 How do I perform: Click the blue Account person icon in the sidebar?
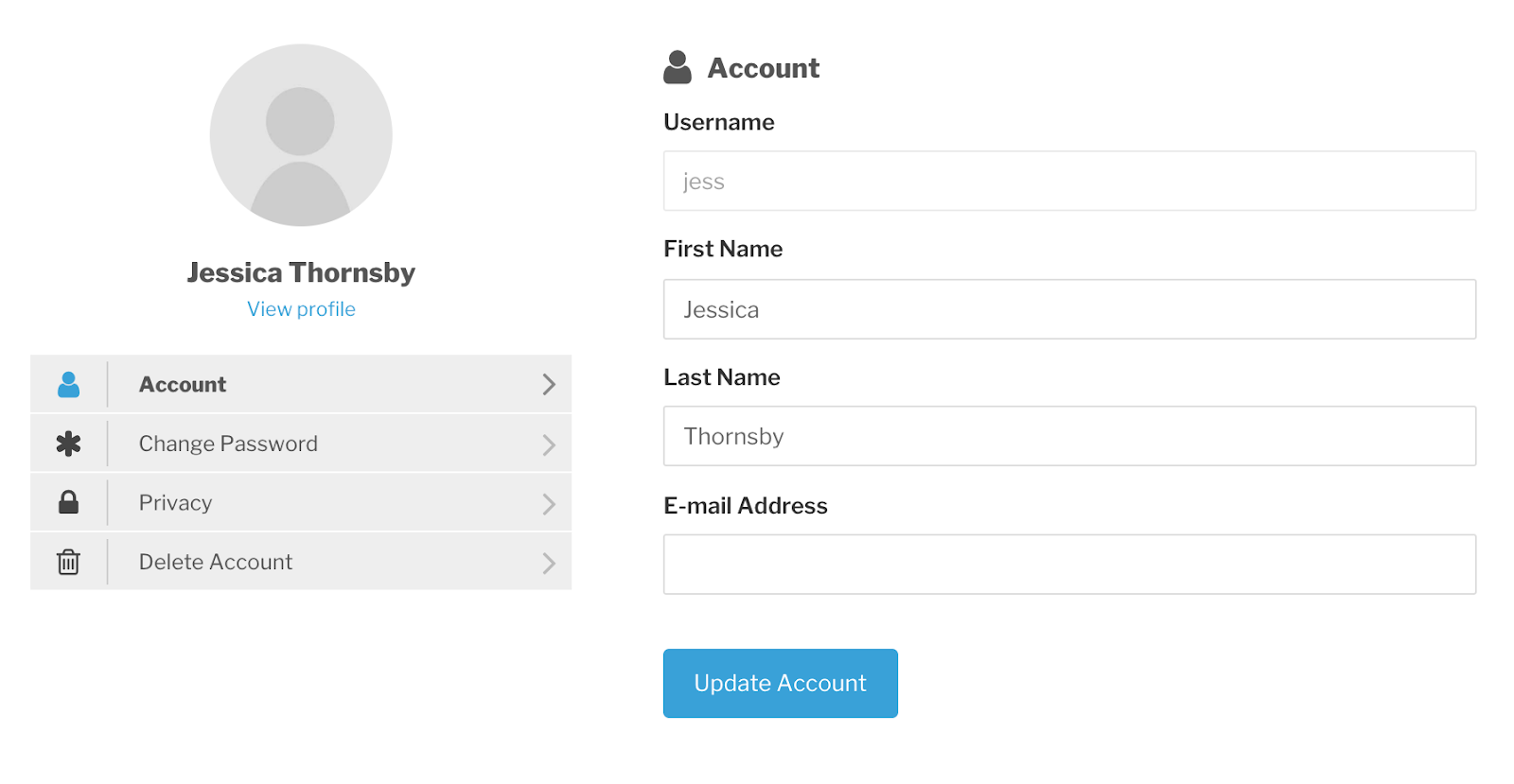(68, 384)
